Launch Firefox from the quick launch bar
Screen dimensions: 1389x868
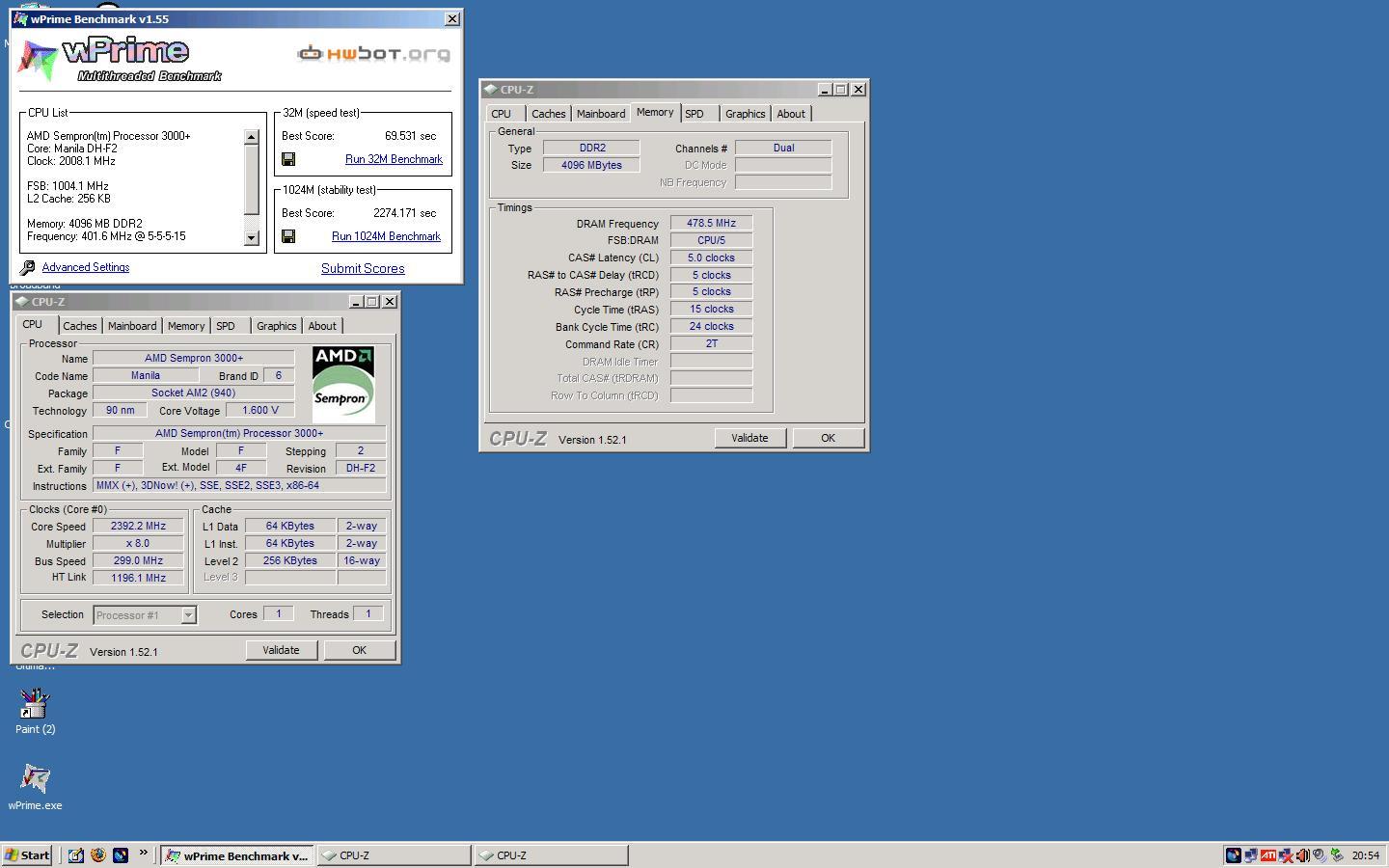coord(97,854)
